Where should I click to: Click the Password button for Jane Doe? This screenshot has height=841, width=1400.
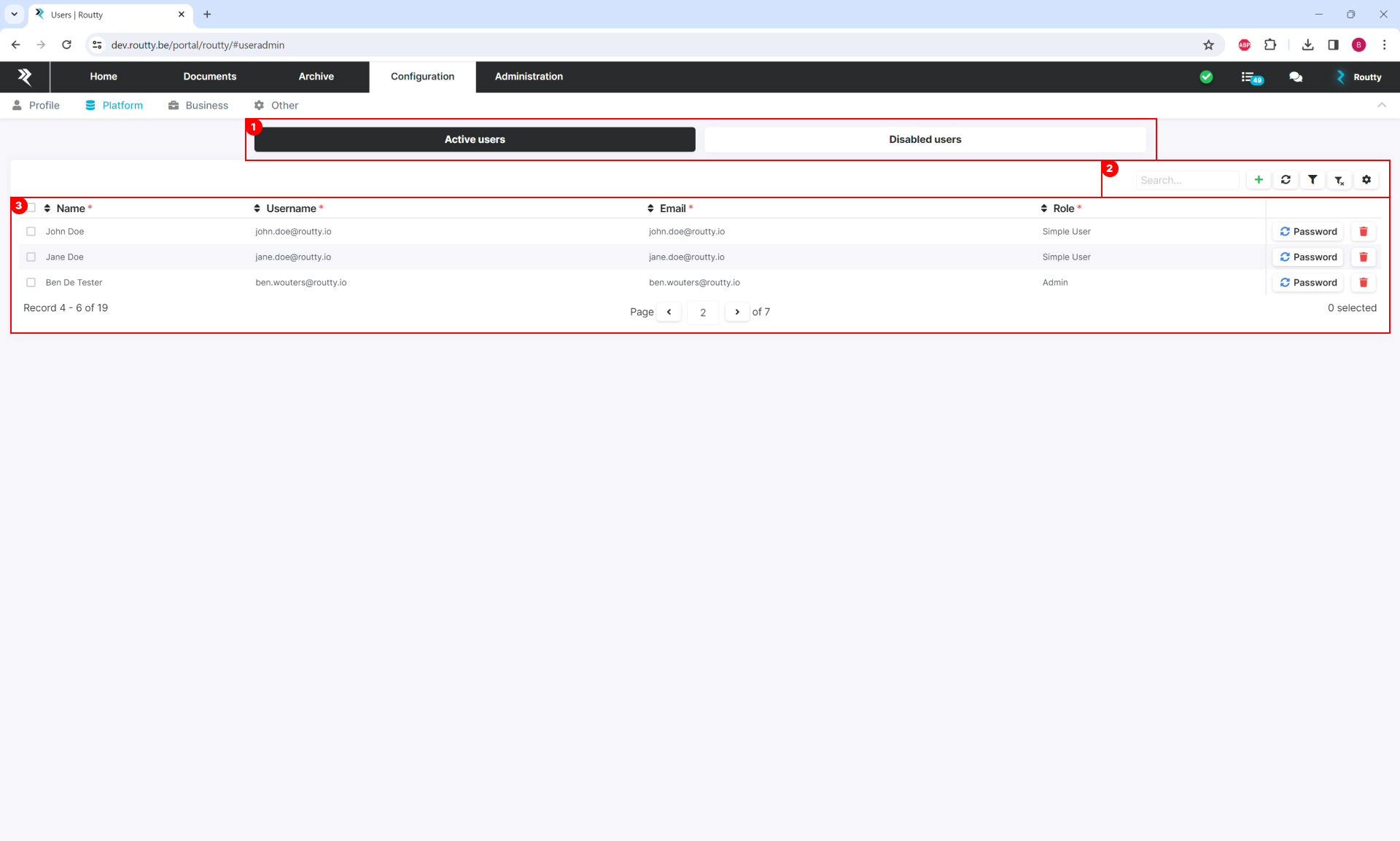click(x=1308, y=257)
